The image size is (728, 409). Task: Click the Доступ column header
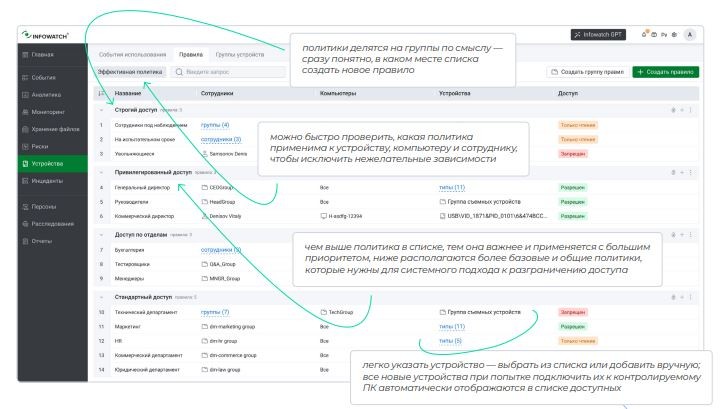[568, 93]
